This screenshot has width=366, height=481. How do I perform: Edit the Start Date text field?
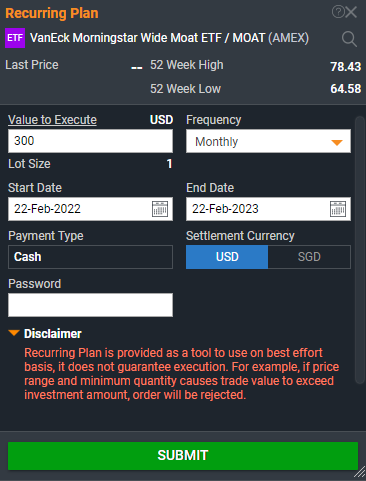79,209
